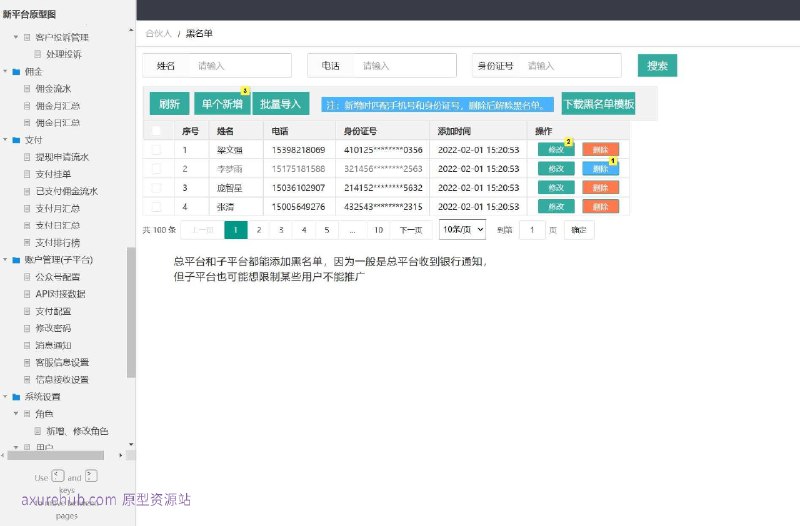Click the 电话 search input field

click(405, 66)
